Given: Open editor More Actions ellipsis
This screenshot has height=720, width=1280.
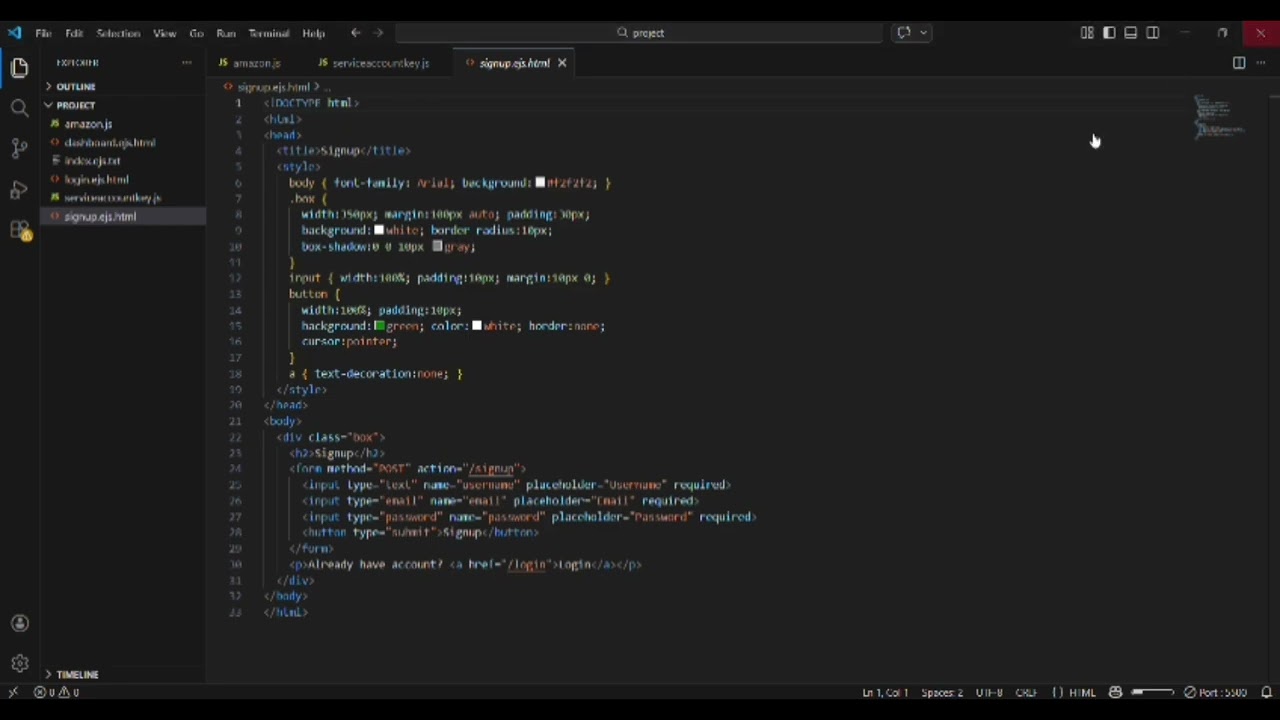Looking at the screenshot, I should coord(1259,63).
